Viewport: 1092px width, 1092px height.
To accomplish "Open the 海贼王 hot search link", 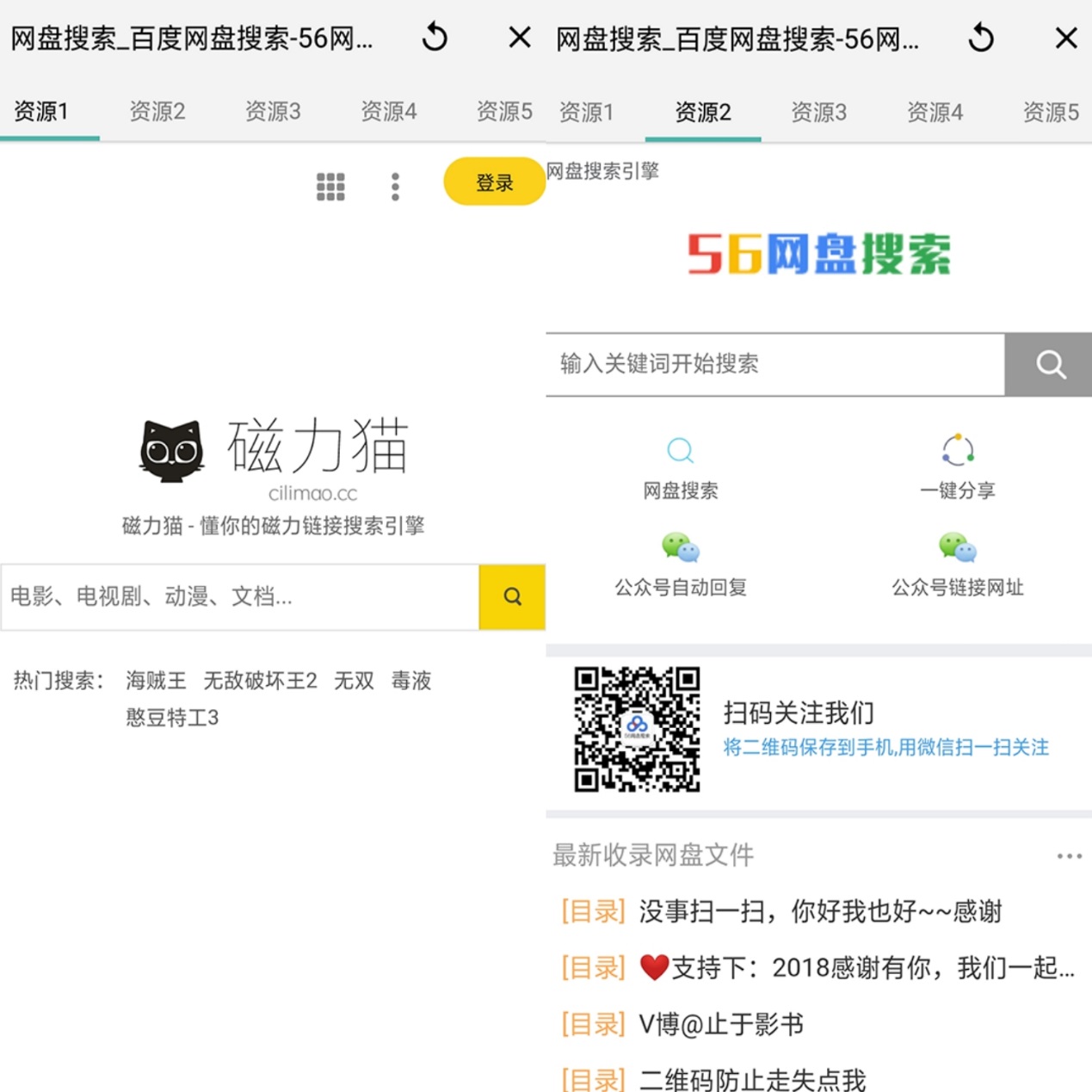I will [157, 681].
